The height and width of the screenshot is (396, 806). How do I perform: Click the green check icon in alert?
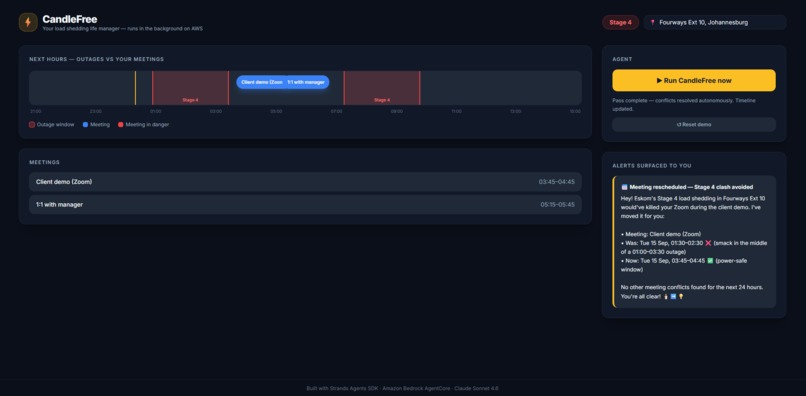710,261
